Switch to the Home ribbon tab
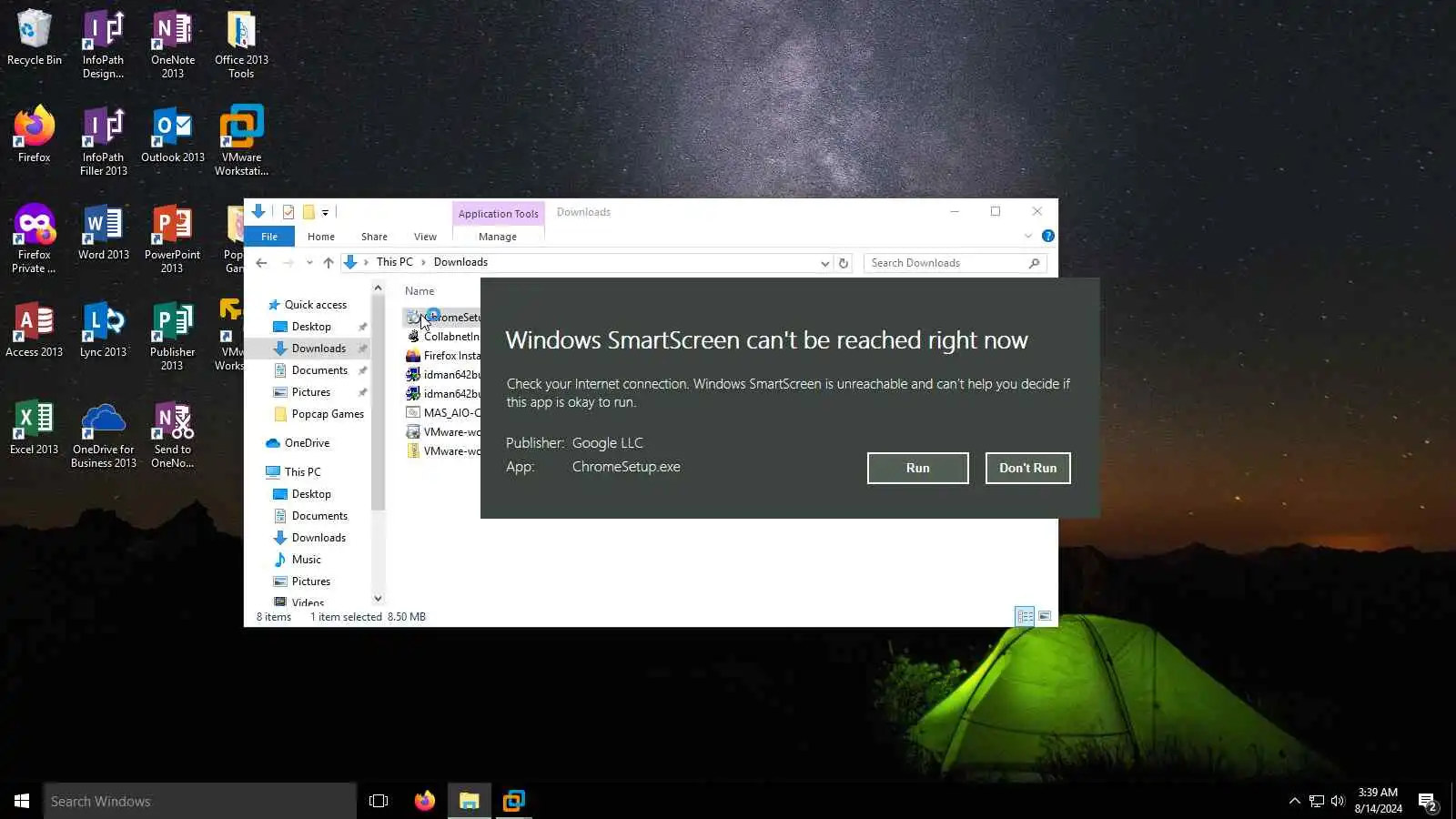Image resolution: width=1456 pixels, height=819 pixels. coord(321,237)
